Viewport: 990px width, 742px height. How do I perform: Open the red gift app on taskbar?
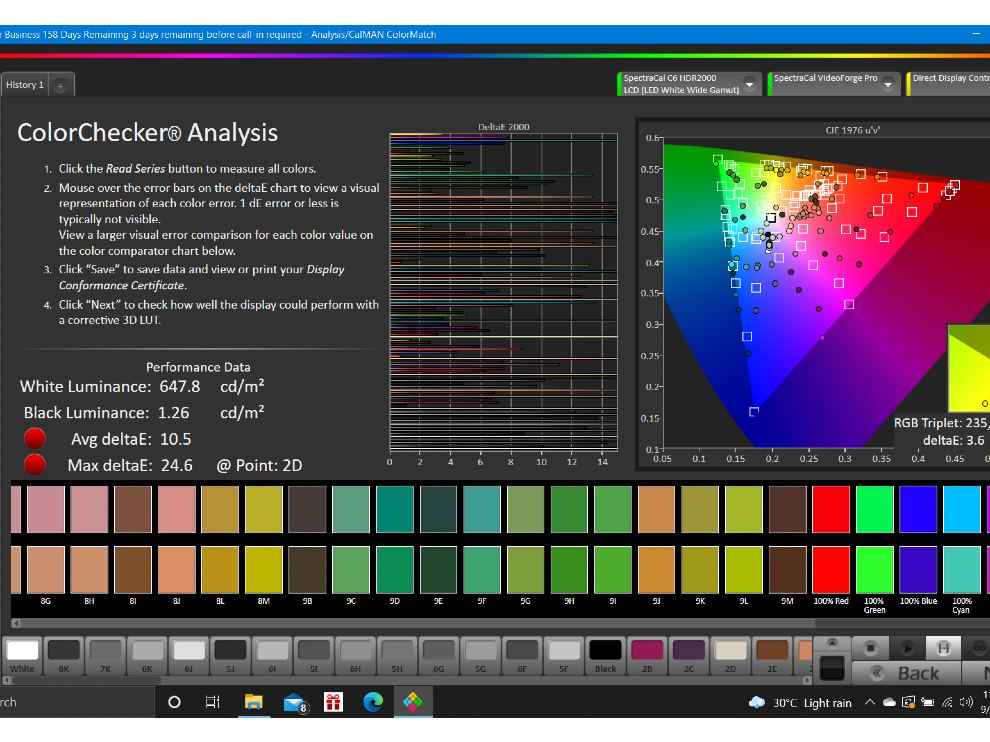[x=333, y=702]
